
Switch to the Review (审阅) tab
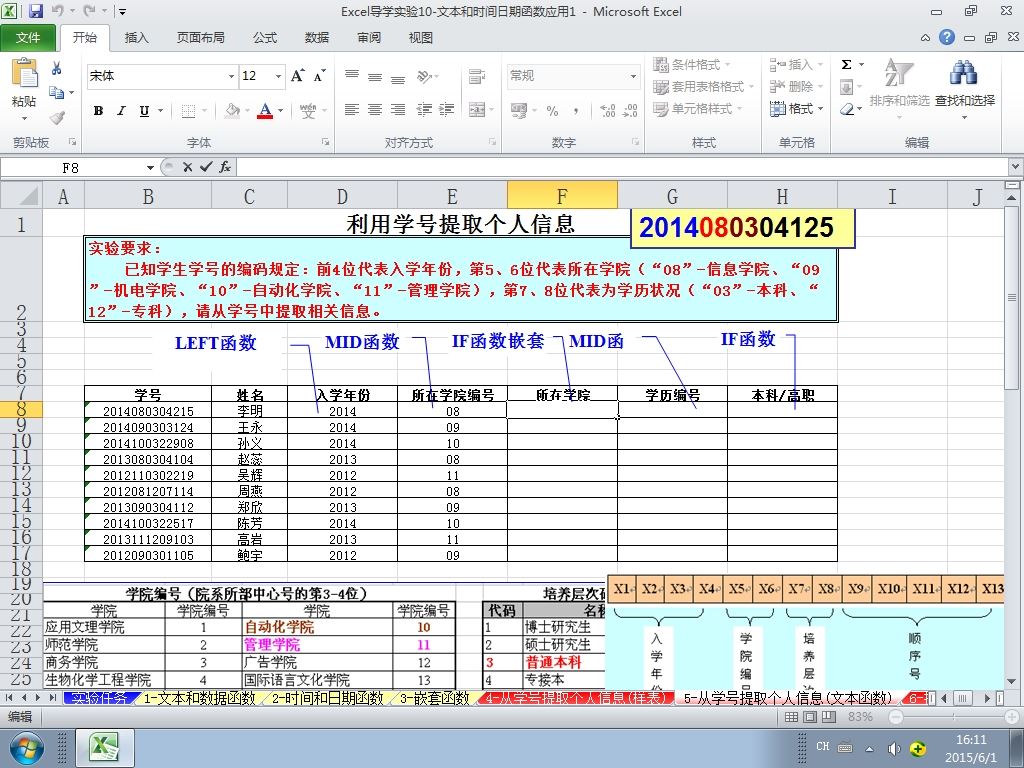pyautogui.click(x=369, y=38)
